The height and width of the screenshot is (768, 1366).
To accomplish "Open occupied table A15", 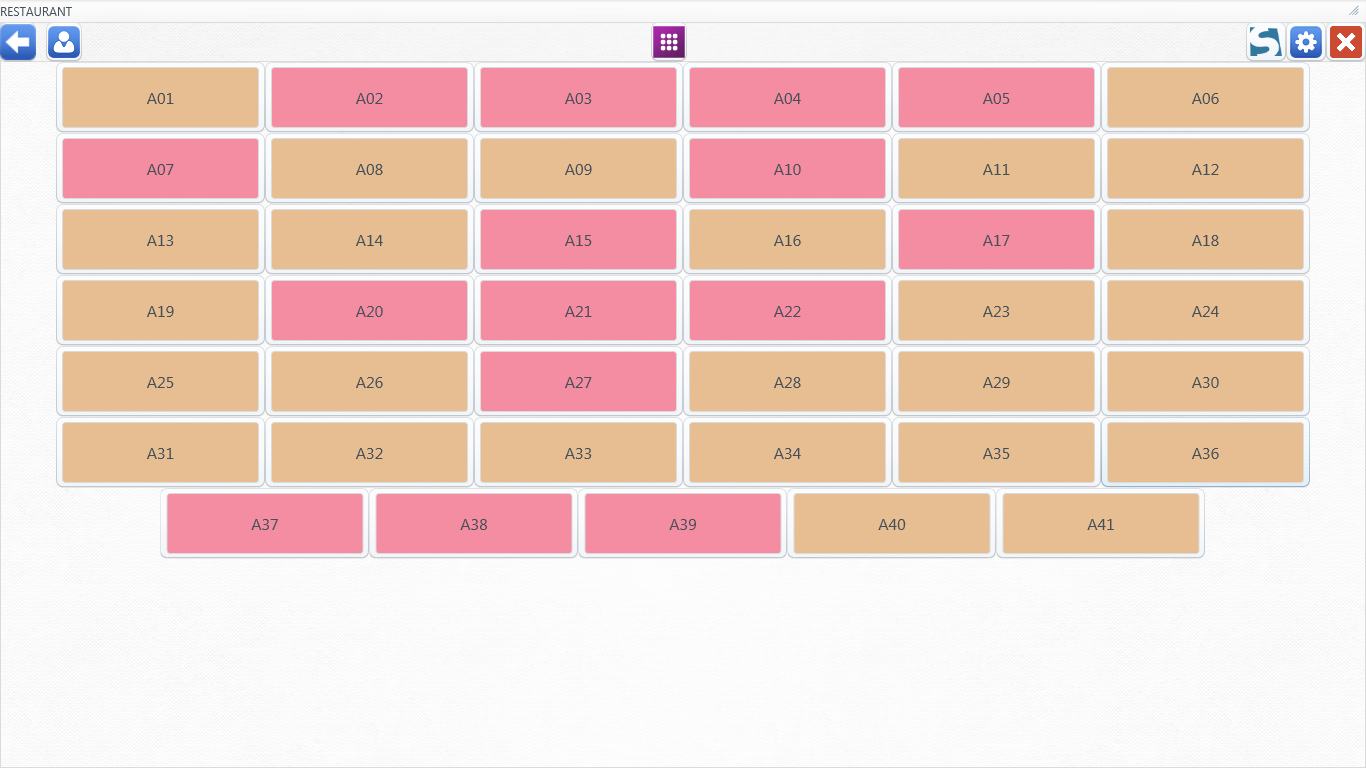I will click(x=578, y=240).
